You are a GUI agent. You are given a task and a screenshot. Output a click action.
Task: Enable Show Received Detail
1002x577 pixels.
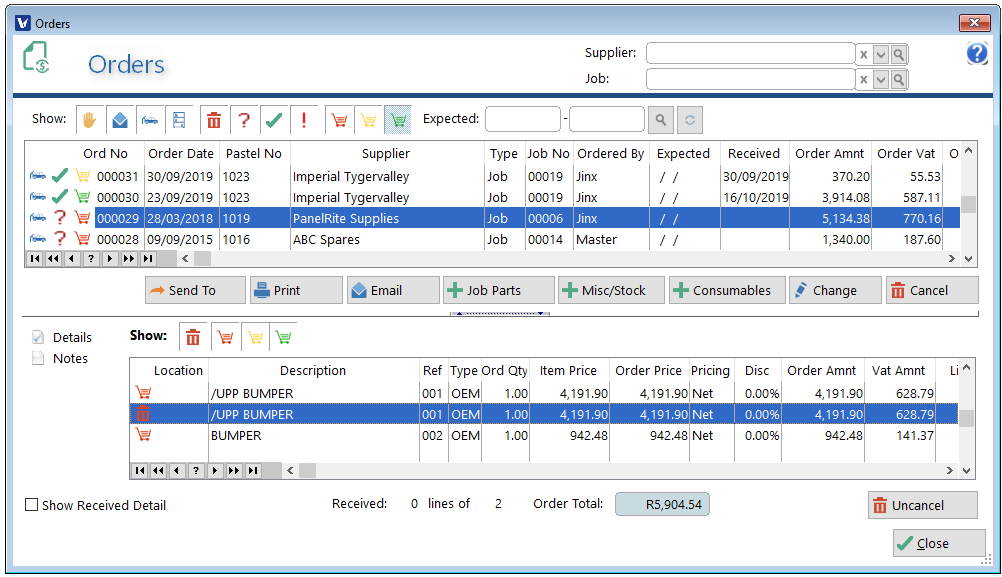point(31,505)
